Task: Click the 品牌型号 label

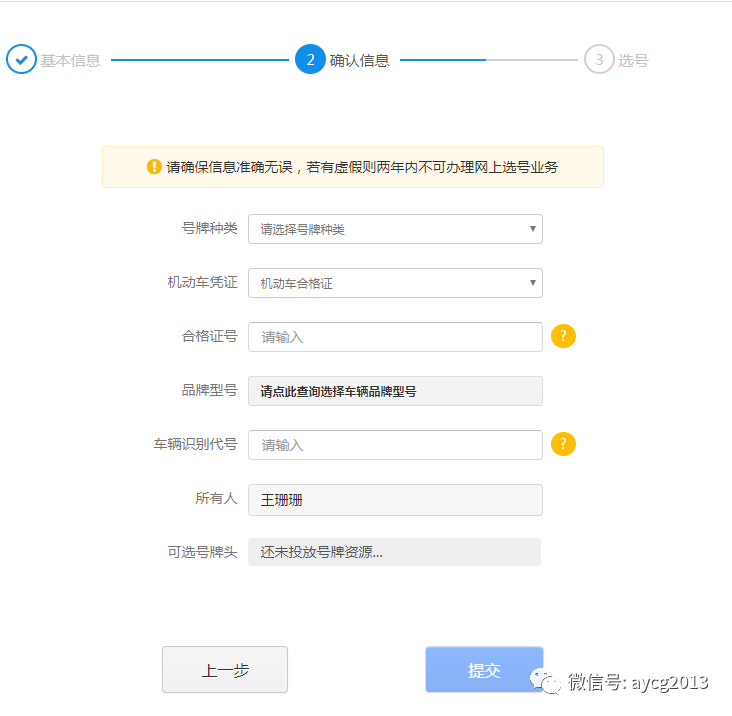Action: (210, 390)
